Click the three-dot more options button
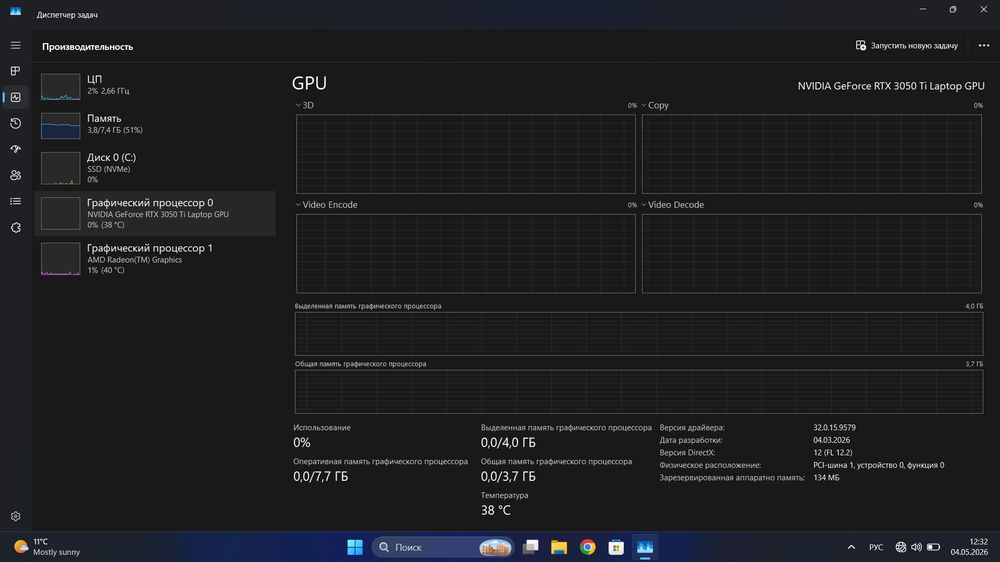 coord(983,45)
